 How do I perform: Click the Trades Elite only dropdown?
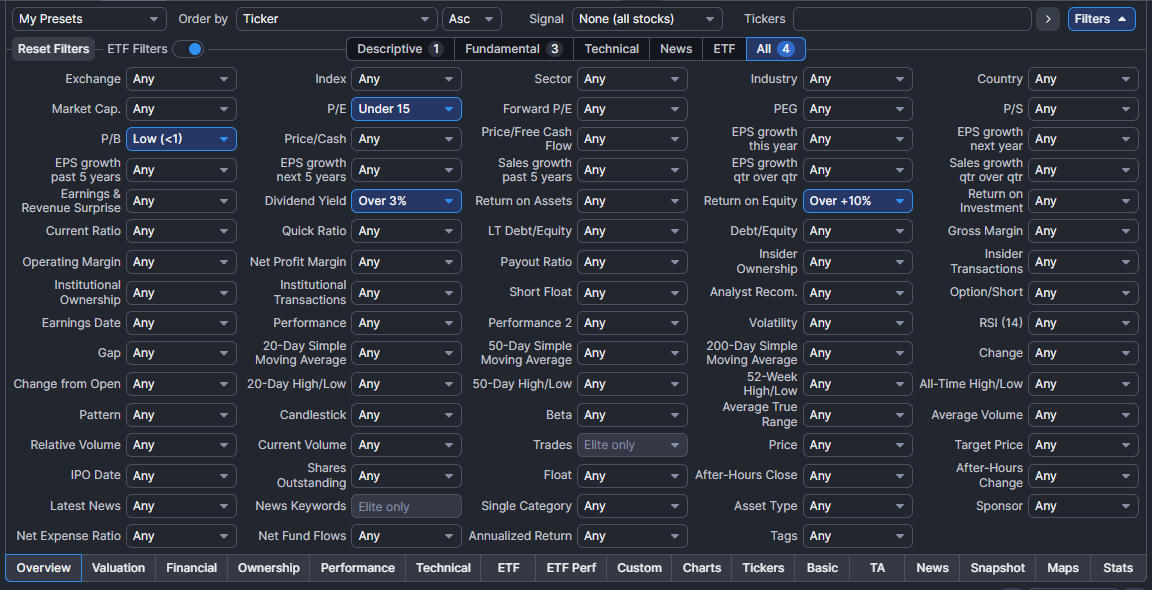click(633, 445)
